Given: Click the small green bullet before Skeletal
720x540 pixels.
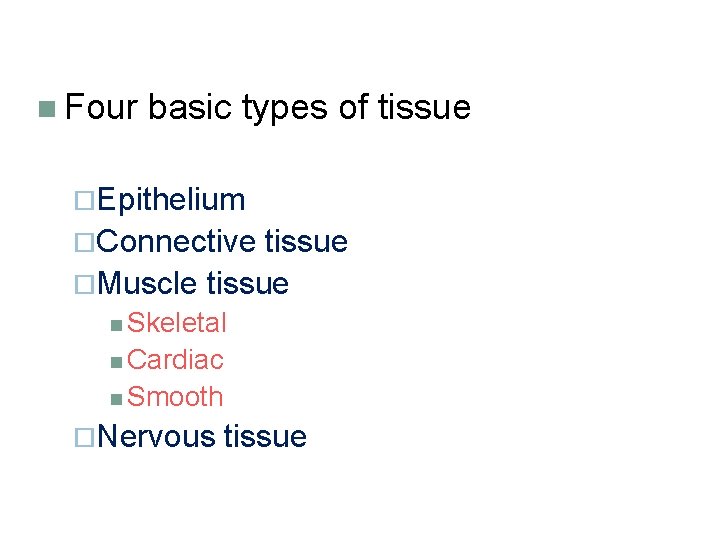Looking at the screenshot, I should pyautogui.click(x=117, y=324).
